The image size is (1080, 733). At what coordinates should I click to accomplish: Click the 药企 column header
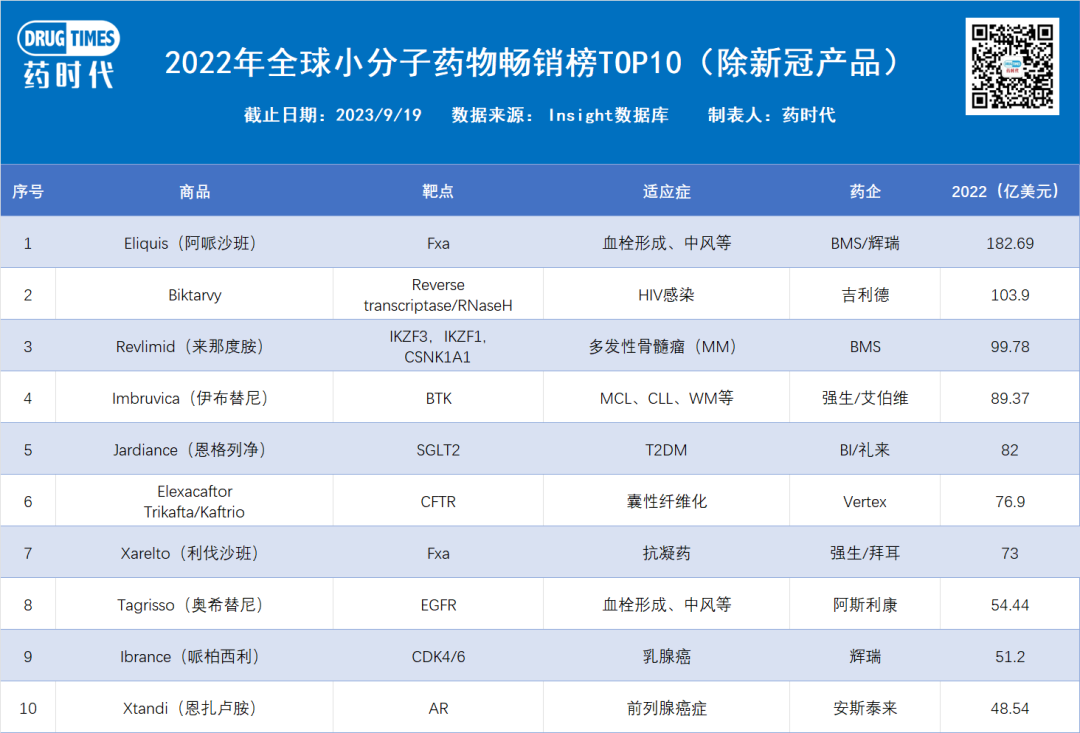(865, 191)
